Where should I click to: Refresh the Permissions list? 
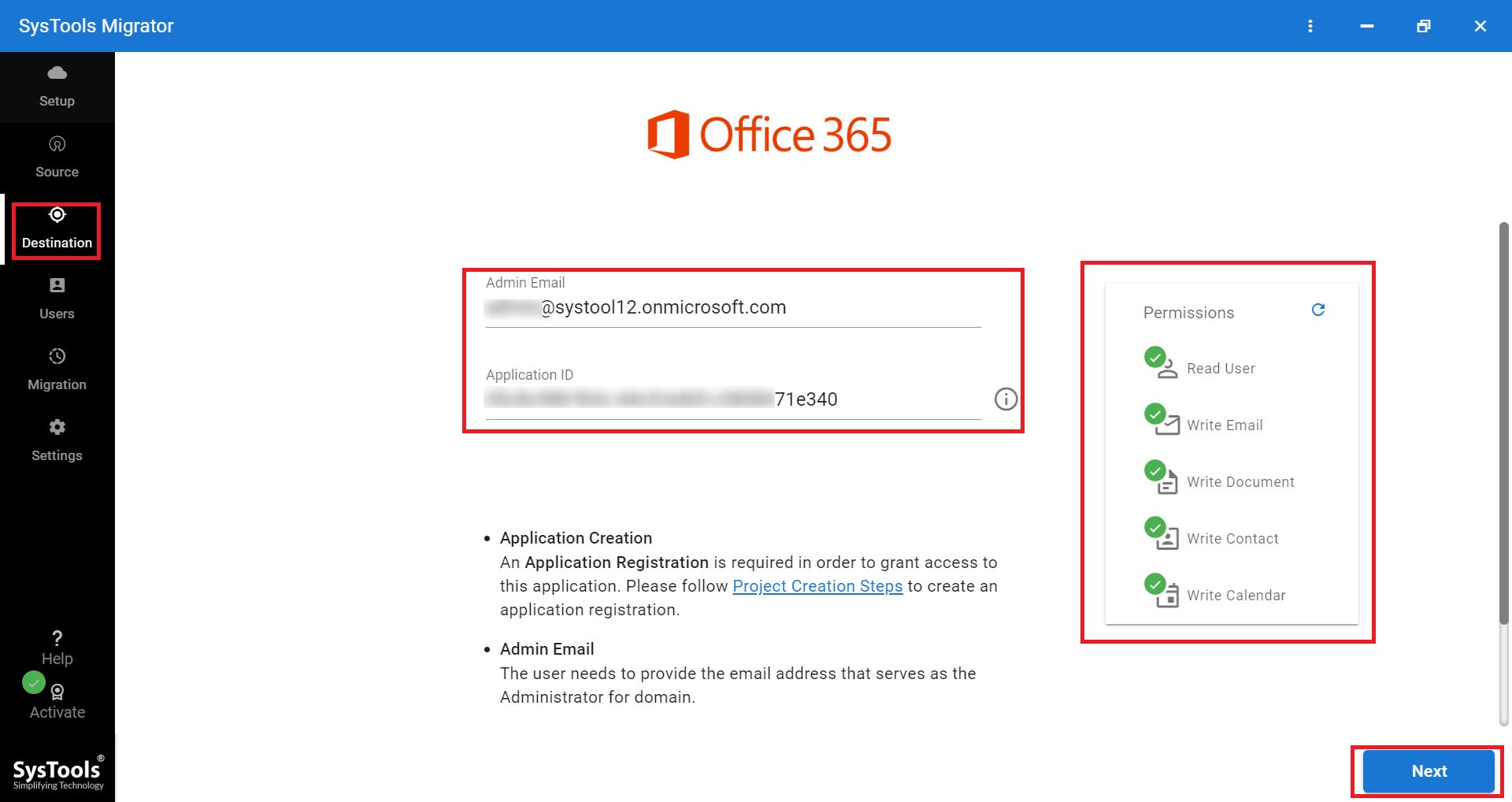click(x=1318, y=310)
